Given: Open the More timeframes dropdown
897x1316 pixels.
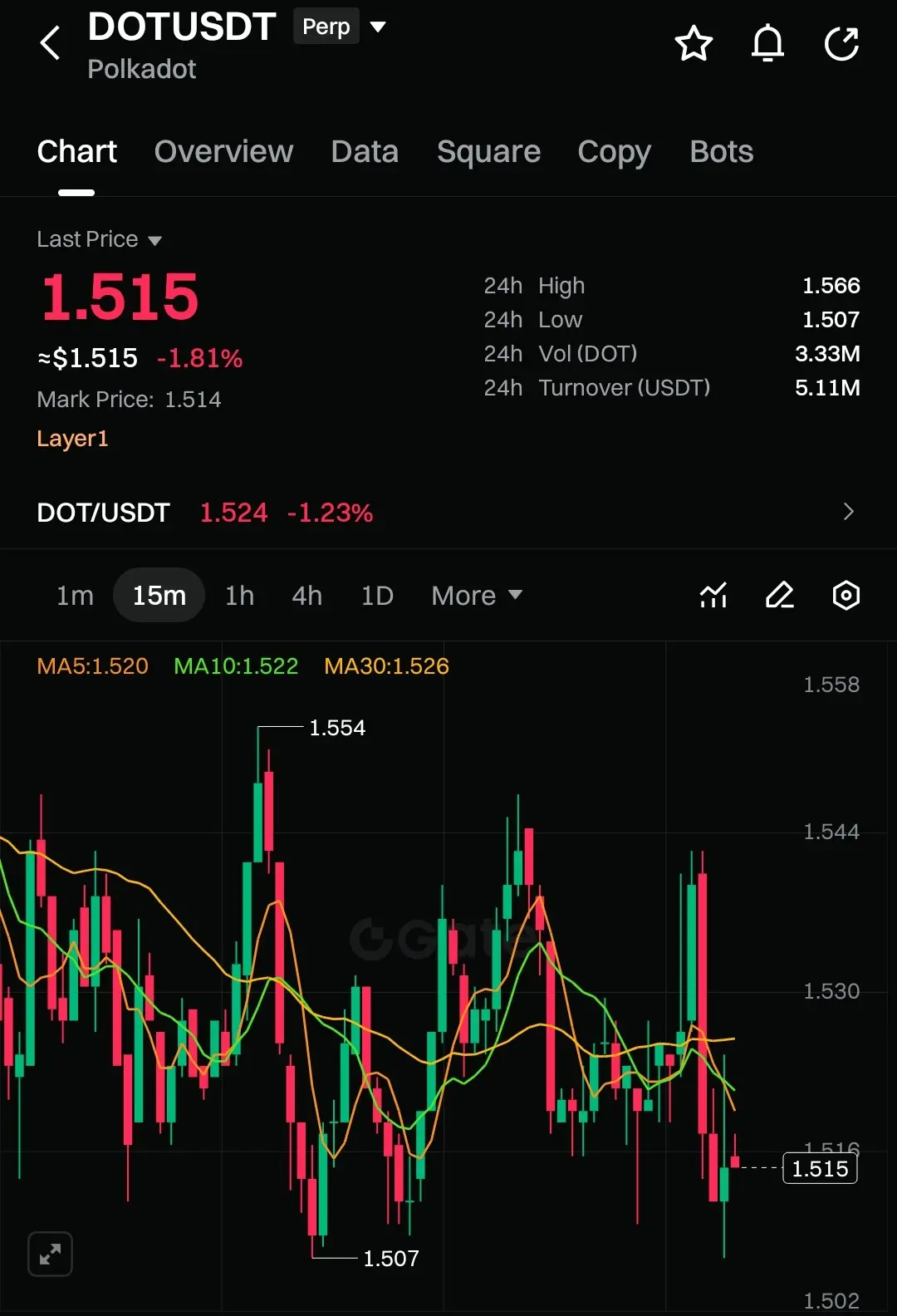Looking at the screenshot, I should click(x=477, y=595).
